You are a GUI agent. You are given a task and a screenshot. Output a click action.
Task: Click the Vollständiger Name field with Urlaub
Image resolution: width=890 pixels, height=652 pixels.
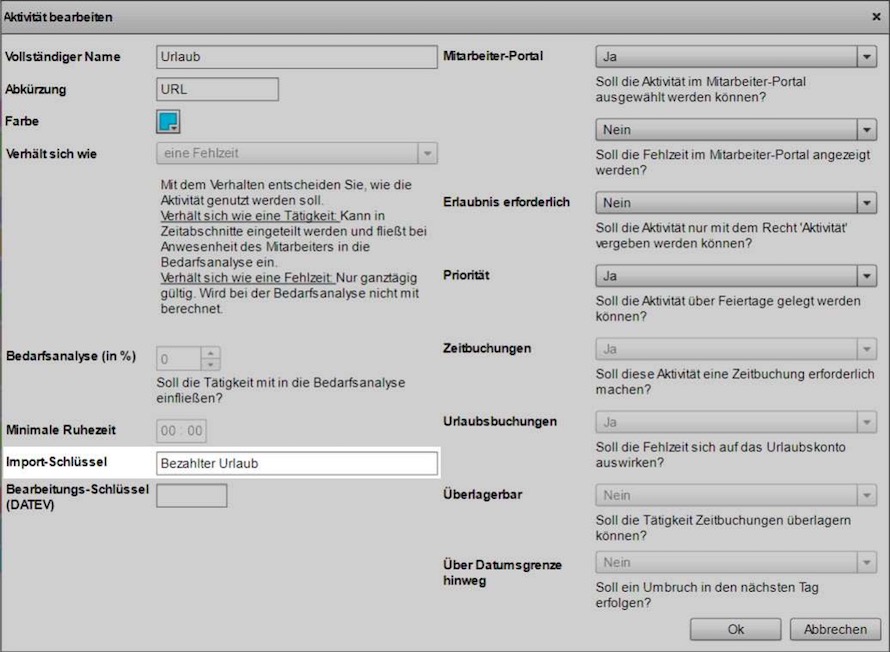point(297,57)
